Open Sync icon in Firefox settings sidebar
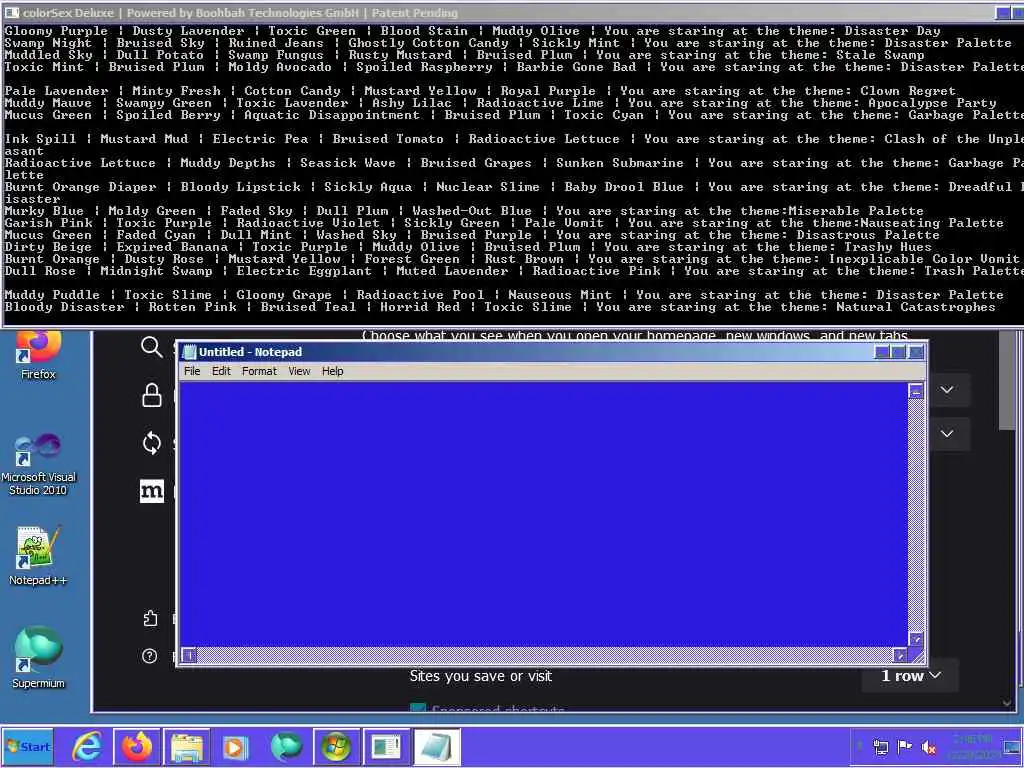 coord(152,443)
